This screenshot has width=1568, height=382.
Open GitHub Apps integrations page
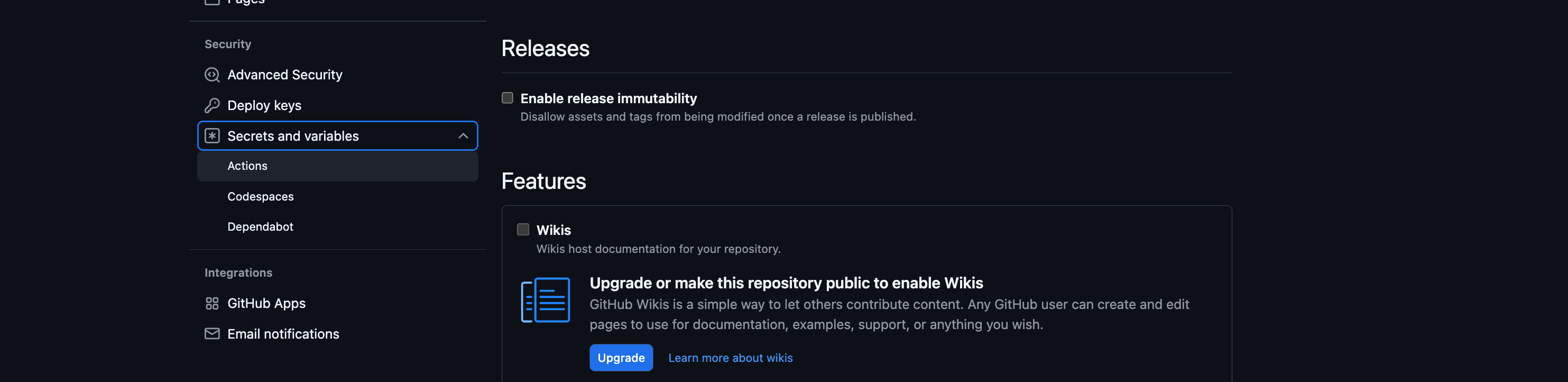(266, 303)
